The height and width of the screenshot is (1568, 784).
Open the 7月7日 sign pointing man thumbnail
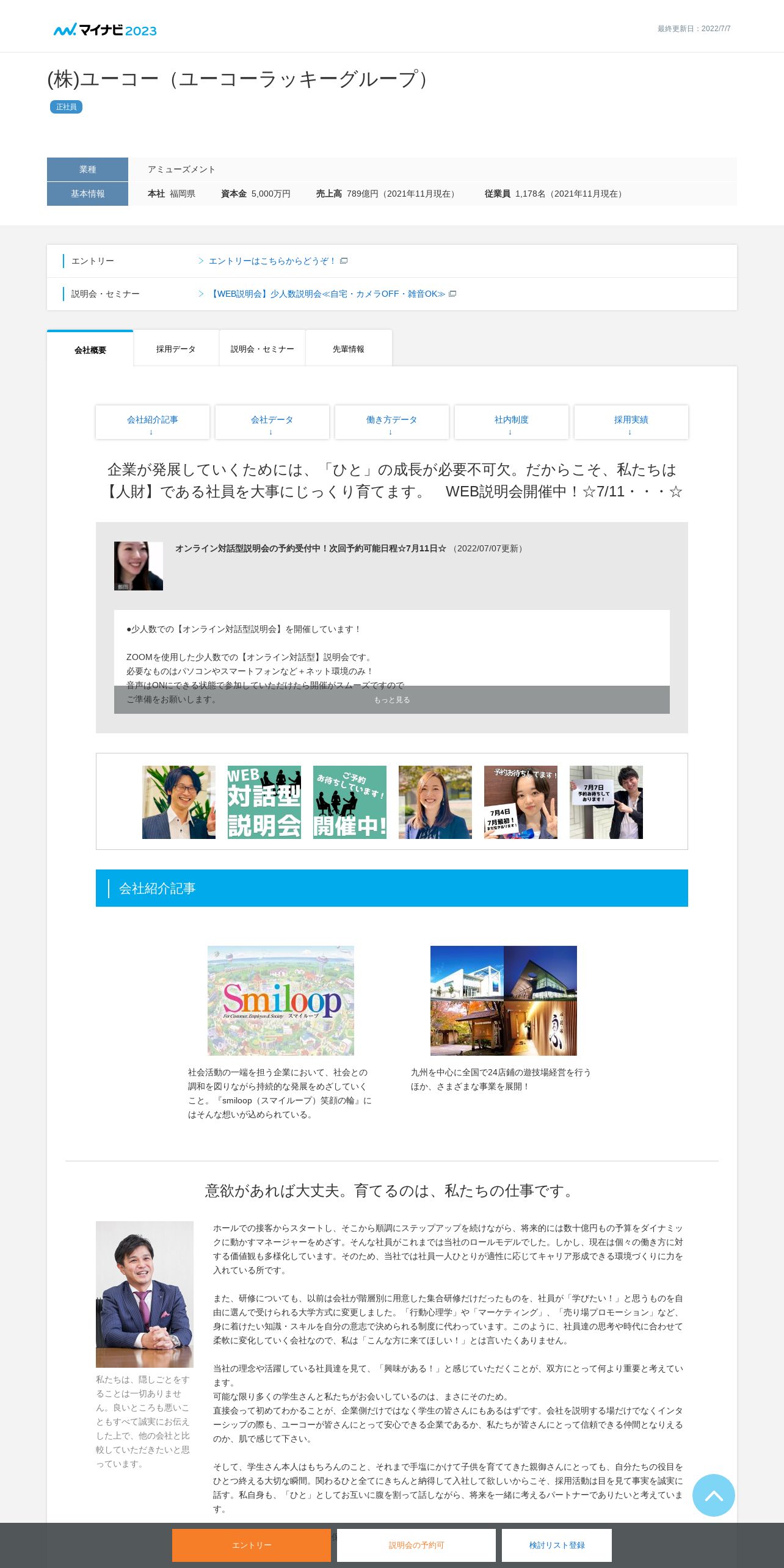(606, 802)
